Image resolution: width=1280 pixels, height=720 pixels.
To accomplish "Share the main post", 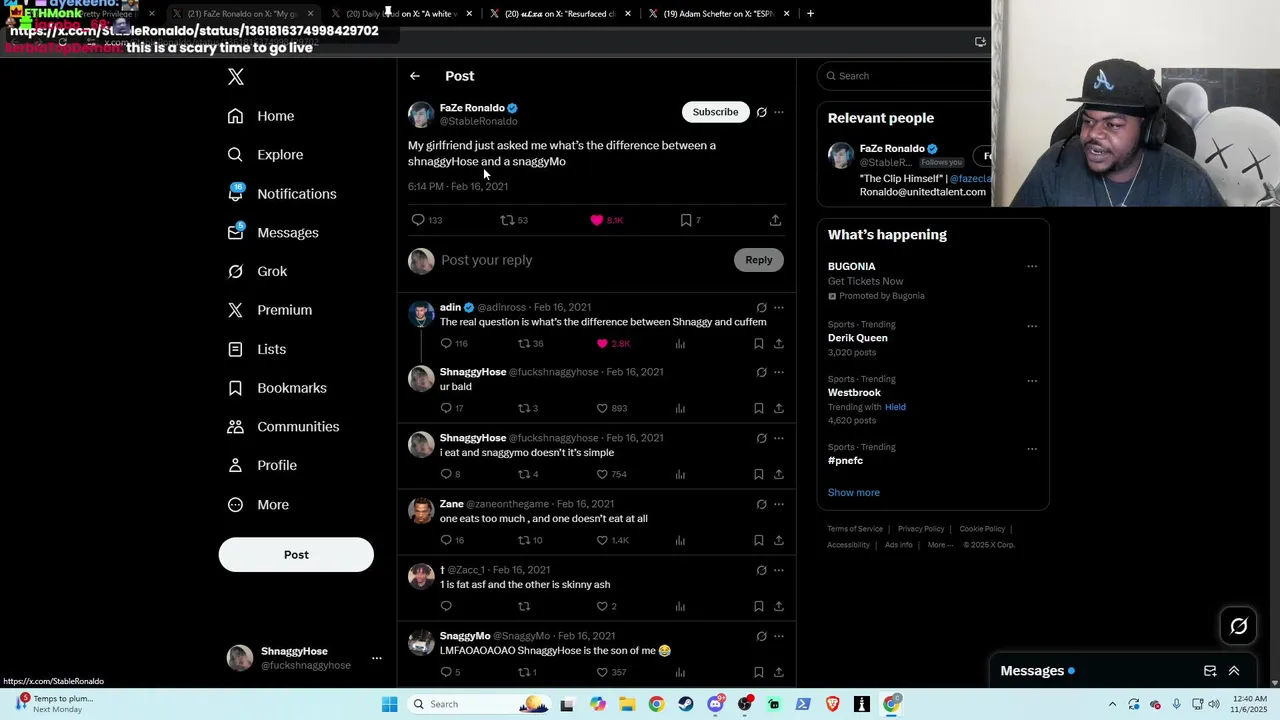I will pos(775,220).
